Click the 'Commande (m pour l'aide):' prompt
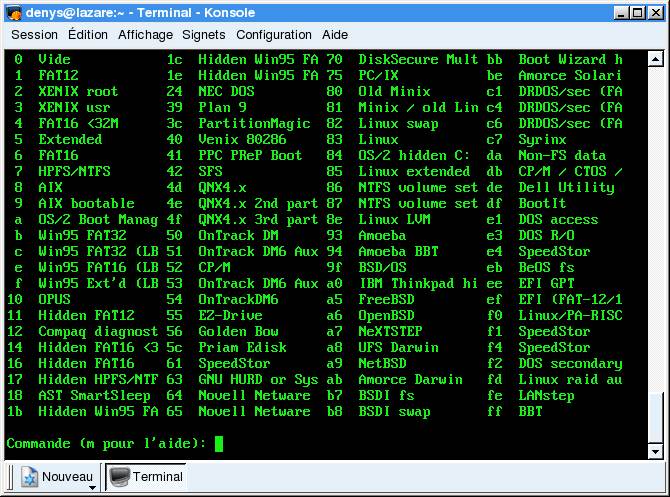The width and height of the screenshot is (670, 497). pos(106,443)
